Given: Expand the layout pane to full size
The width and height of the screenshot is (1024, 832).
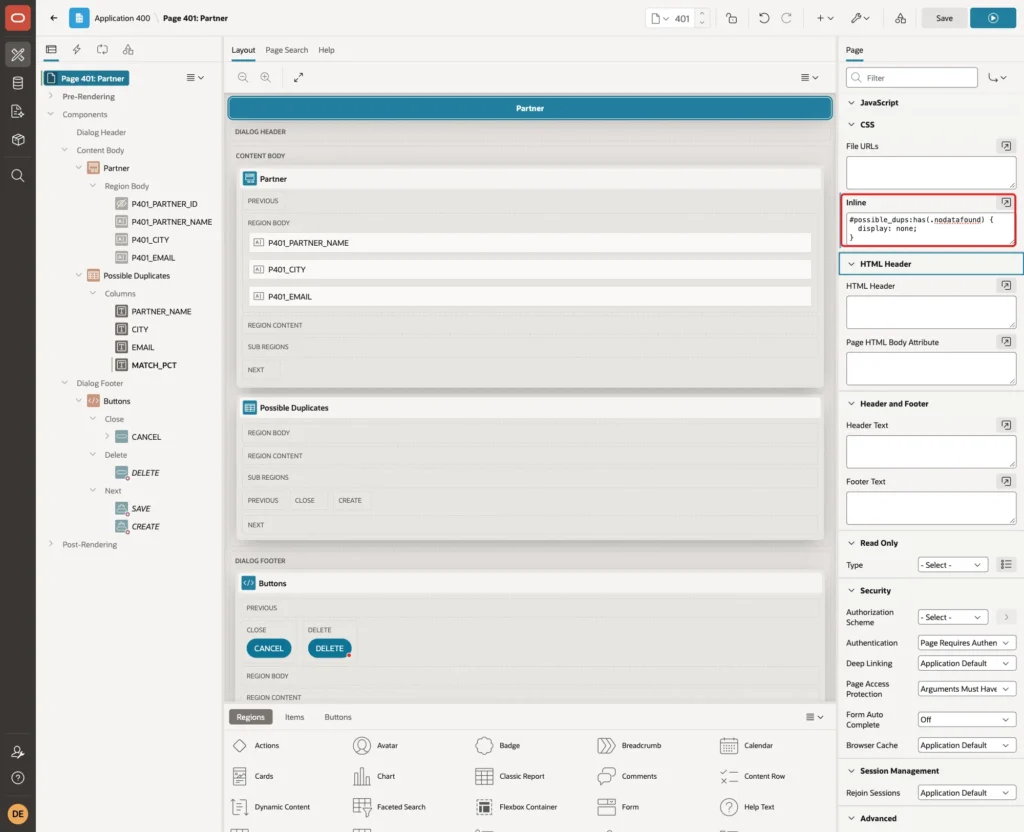Looking at the screenshot, I should 298,77.
